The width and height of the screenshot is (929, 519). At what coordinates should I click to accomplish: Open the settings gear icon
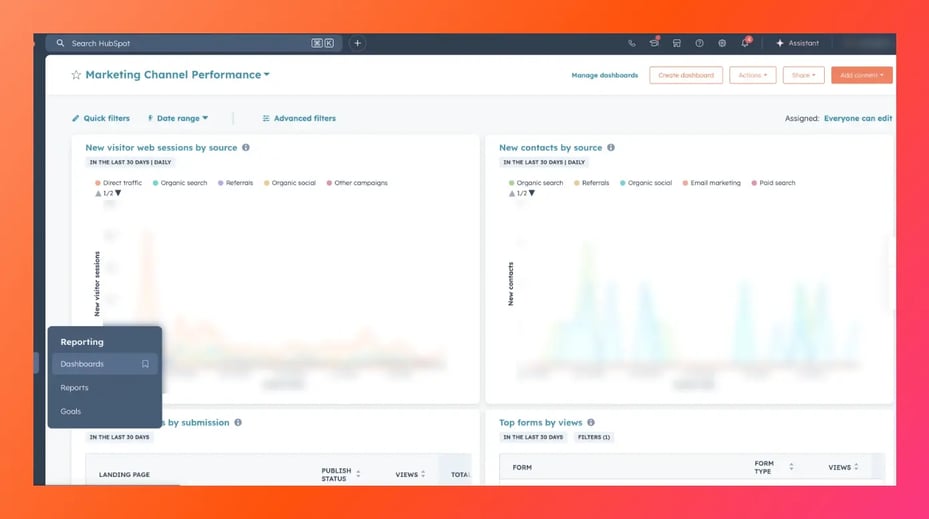[722, 43]
